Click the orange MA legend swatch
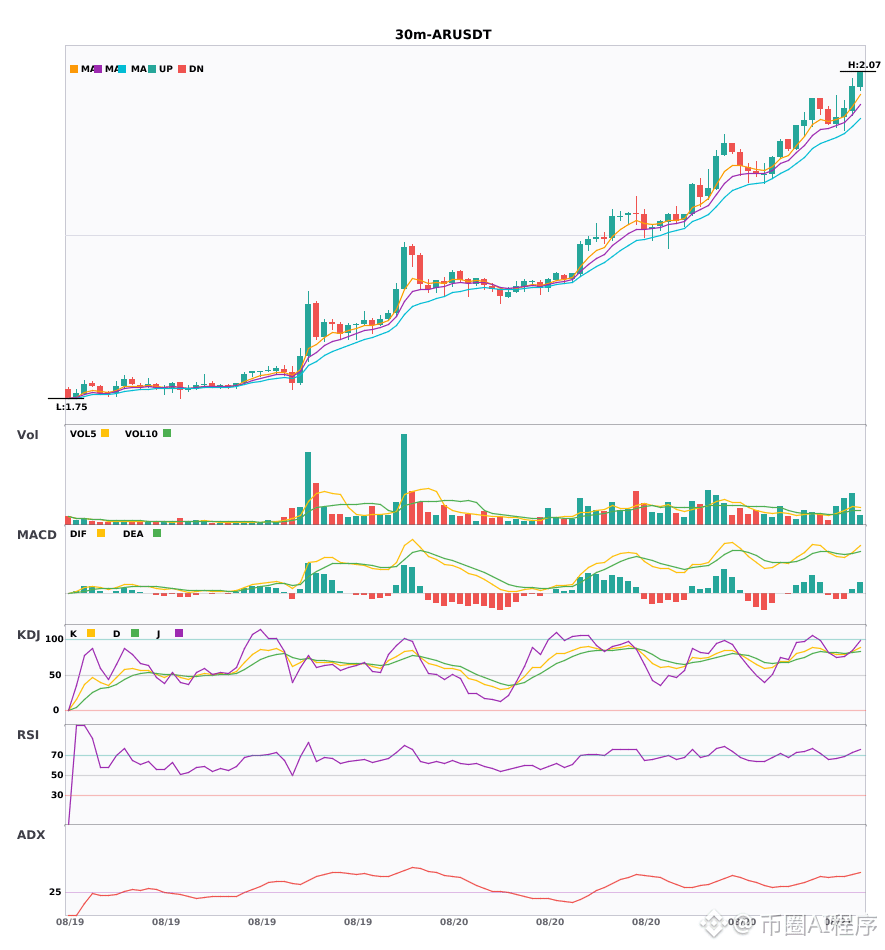This screenshot has width=885, height=950. 74,69
